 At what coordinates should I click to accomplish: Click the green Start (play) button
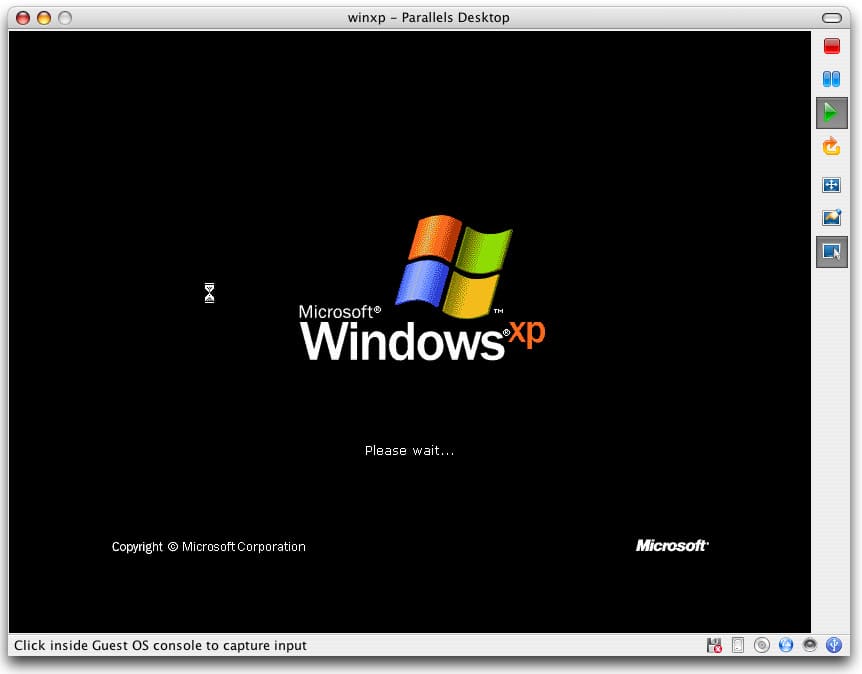pos(831,113)
